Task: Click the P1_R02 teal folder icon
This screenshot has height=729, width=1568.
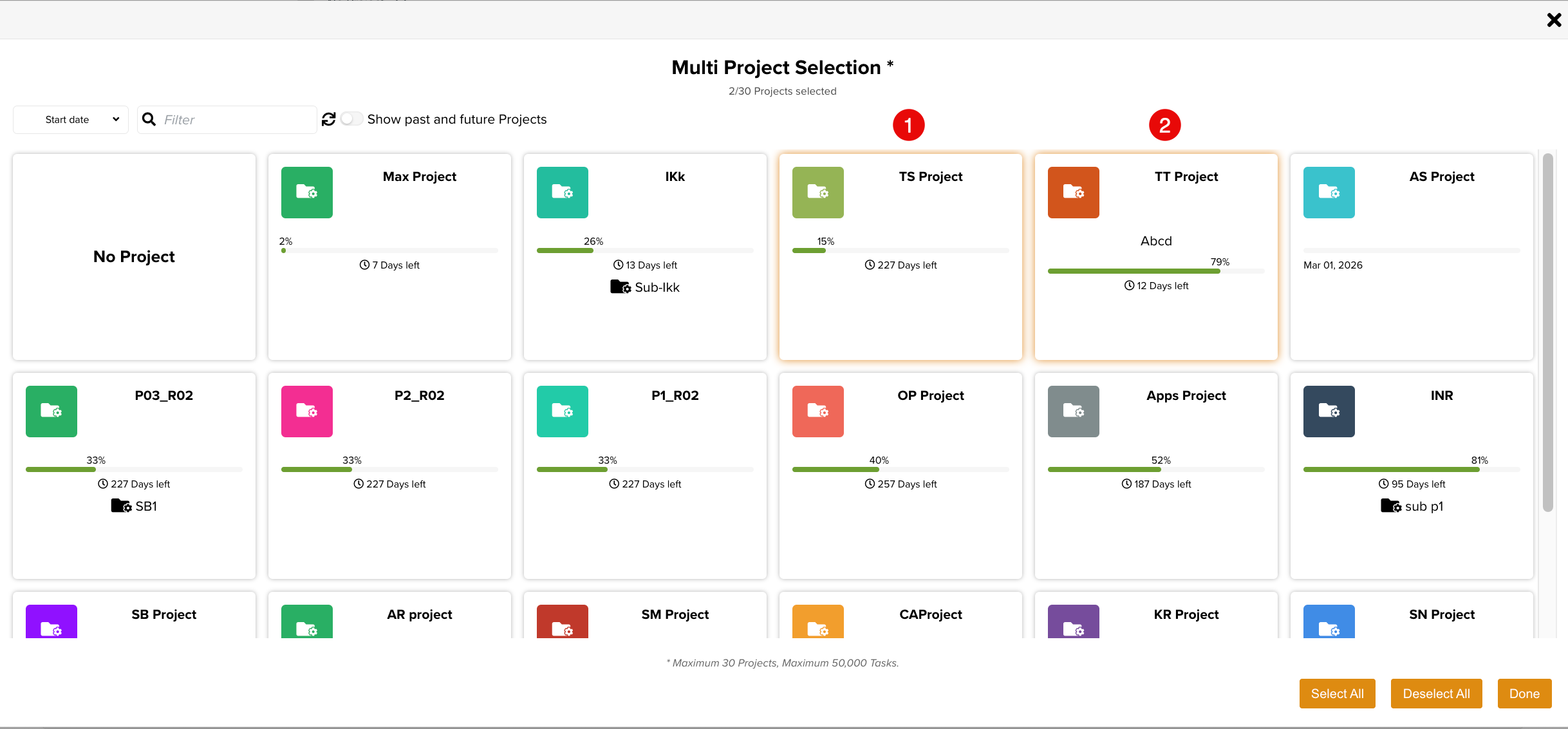Action: [563, 412]
